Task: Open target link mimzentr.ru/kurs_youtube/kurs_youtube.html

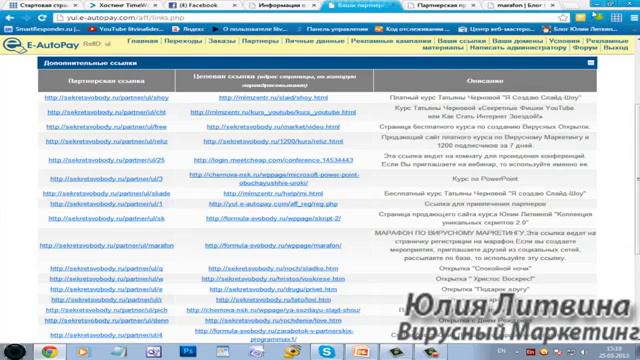Action: coord(273,112)
